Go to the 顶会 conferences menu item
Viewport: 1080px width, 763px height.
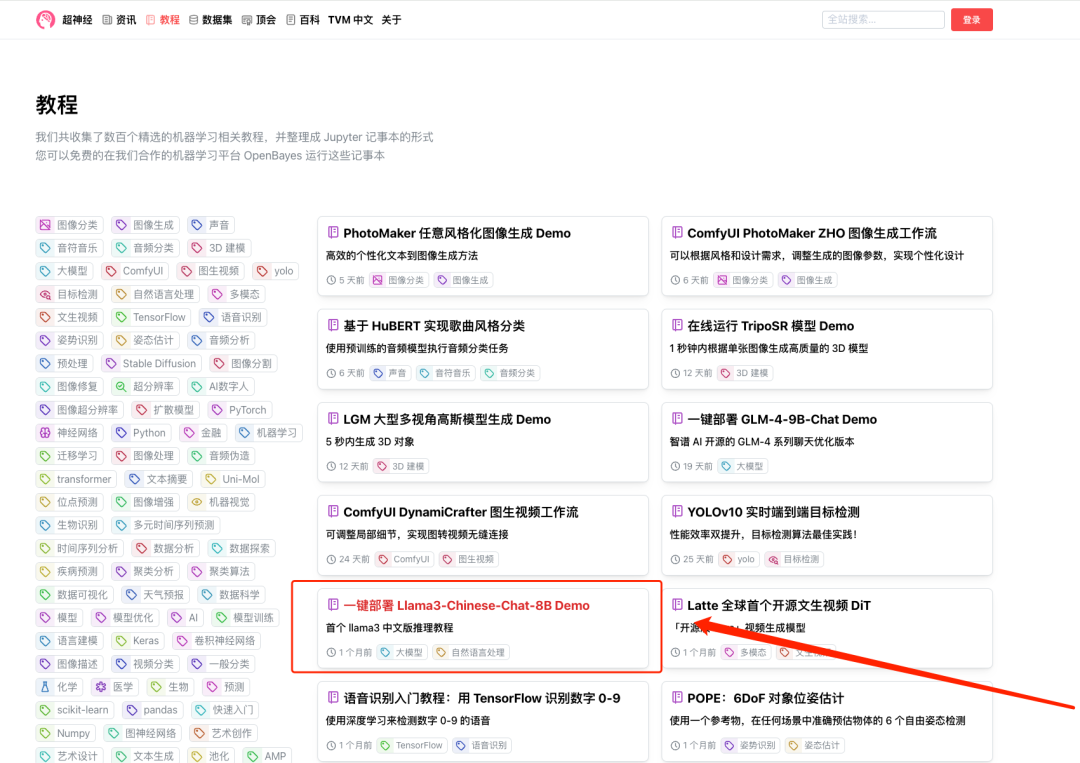click(258, 20)
